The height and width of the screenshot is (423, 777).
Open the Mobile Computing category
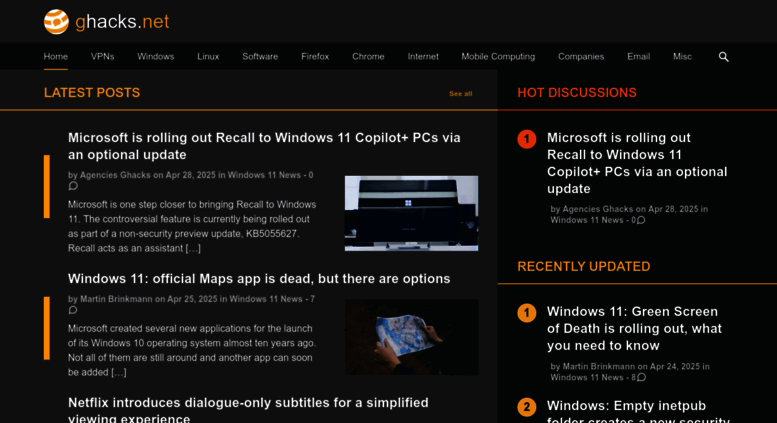click(x=498, y=56)
